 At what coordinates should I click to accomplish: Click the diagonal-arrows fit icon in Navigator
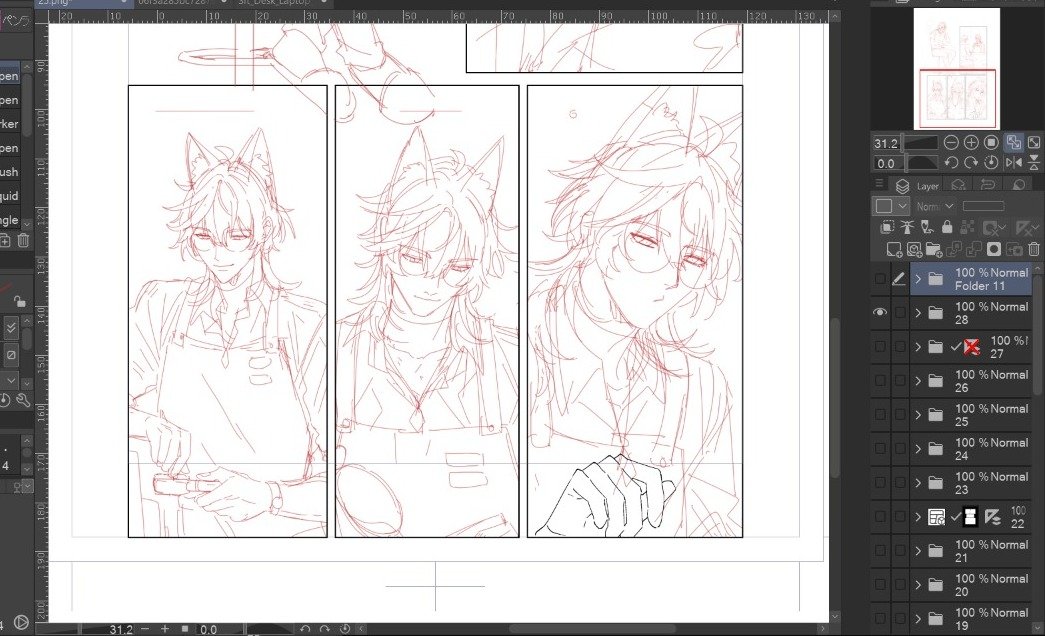pyautogui.click(x=1034, y=143)
